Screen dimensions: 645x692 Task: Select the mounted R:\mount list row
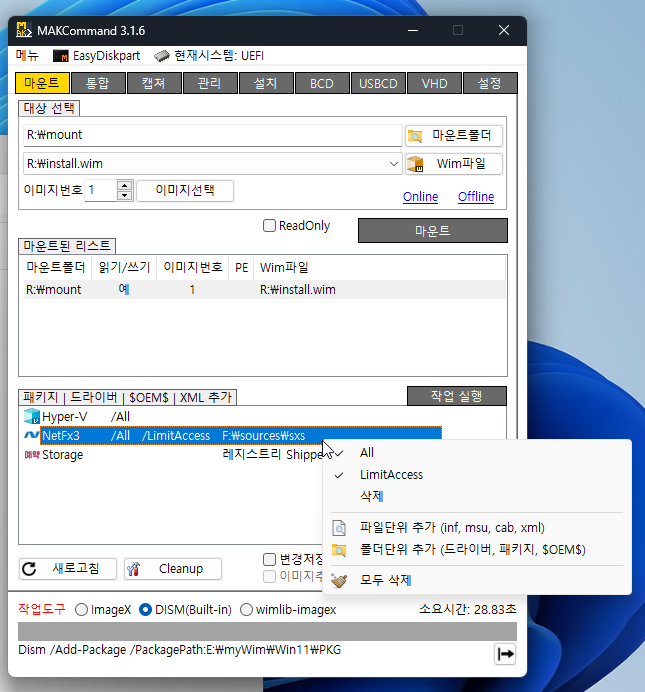pos(264,290)
